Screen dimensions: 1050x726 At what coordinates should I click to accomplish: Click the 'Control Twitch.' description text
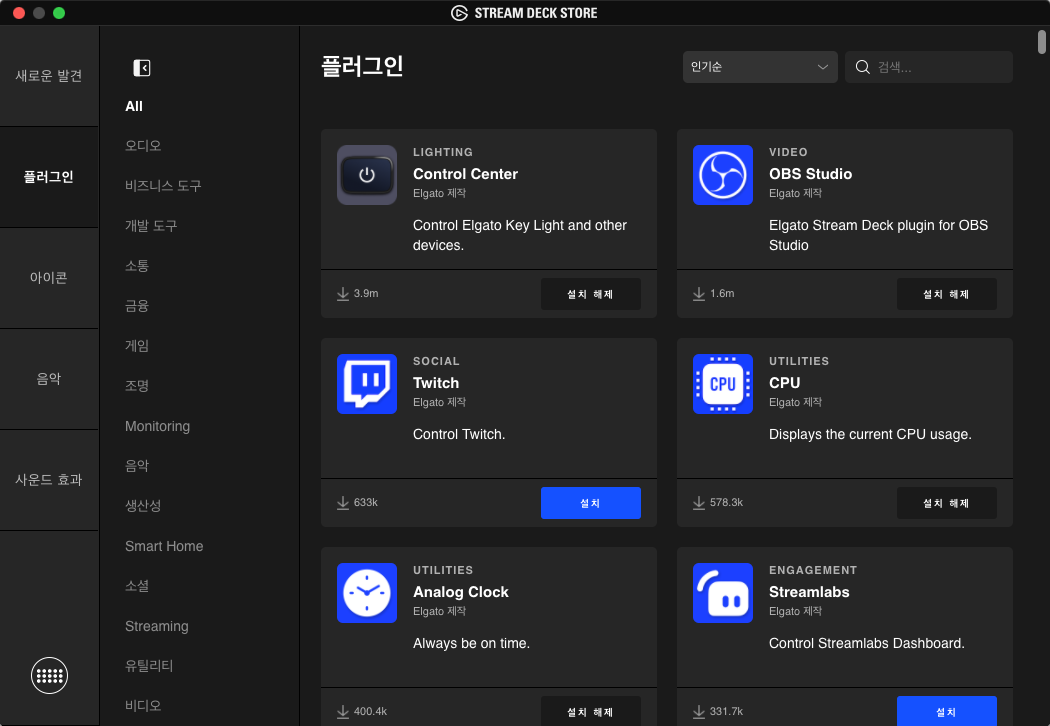point(459,435)
